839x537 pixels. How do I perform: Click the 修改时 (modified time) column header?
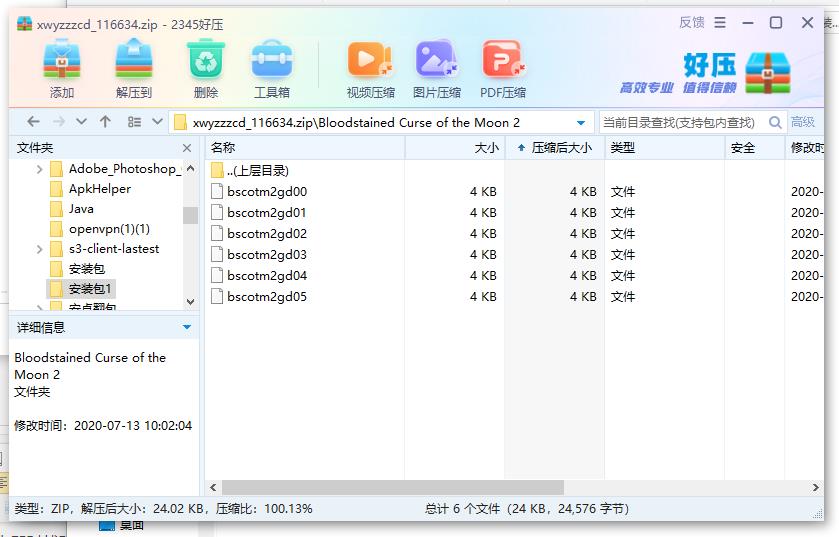[x=805, y=148]
